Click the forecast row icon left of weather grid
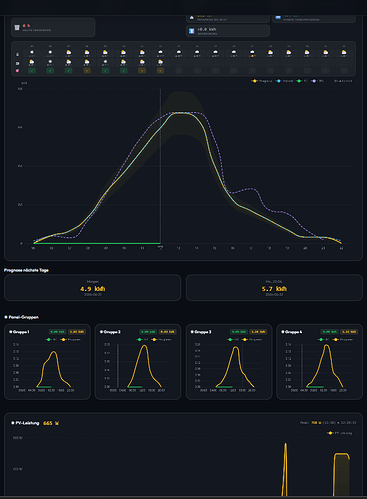367x499 pixels. 17,54
